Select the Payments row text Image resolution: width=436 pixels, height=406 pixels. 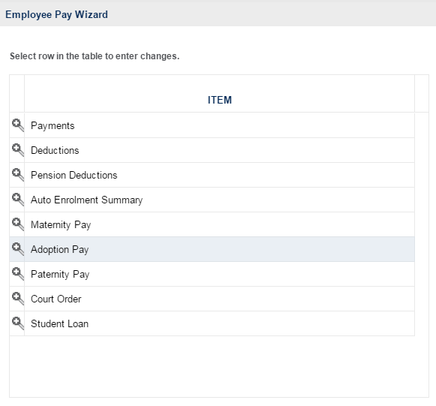(53, 126)
